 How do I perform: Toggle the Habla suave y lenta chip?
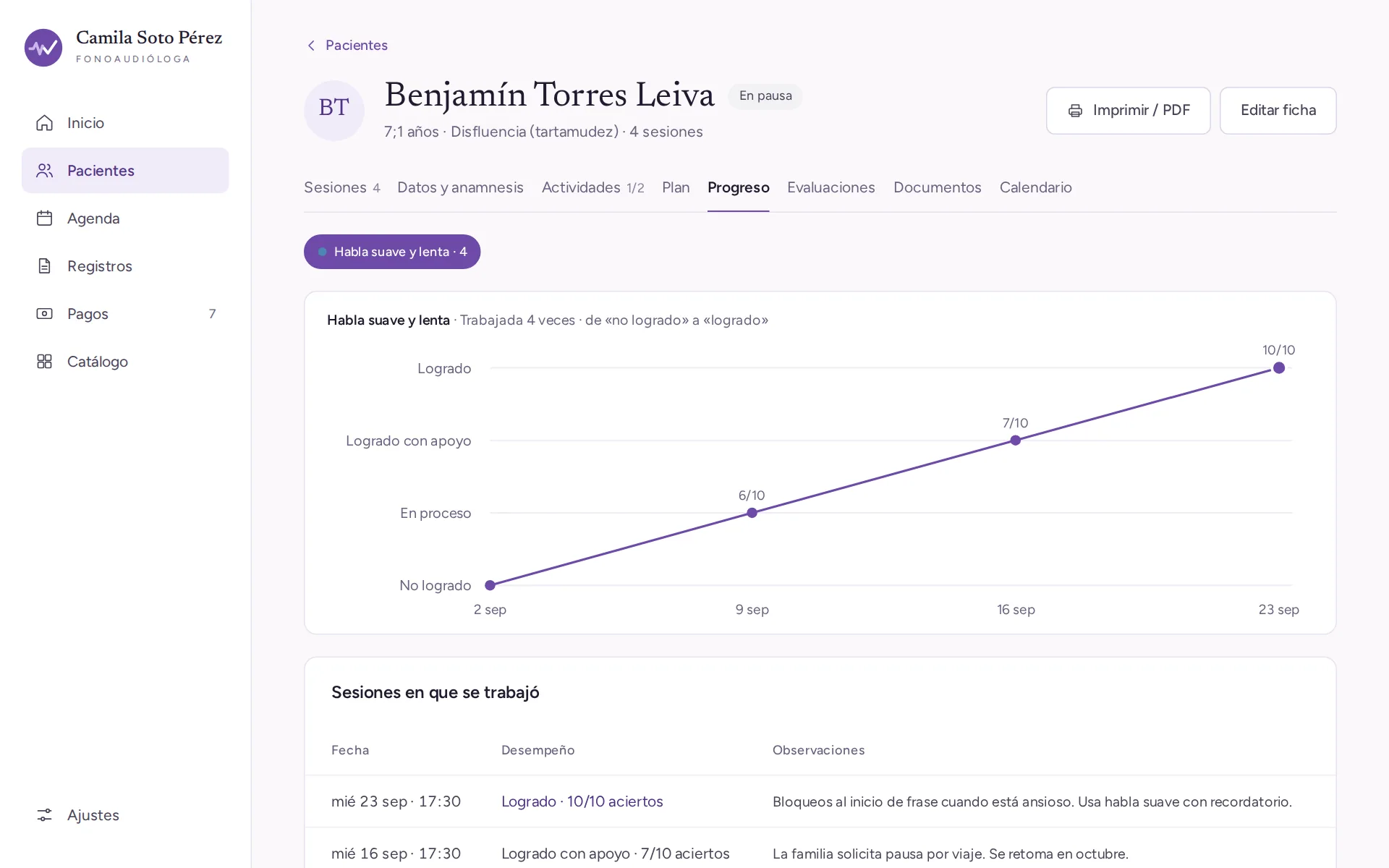coord(392,252)
